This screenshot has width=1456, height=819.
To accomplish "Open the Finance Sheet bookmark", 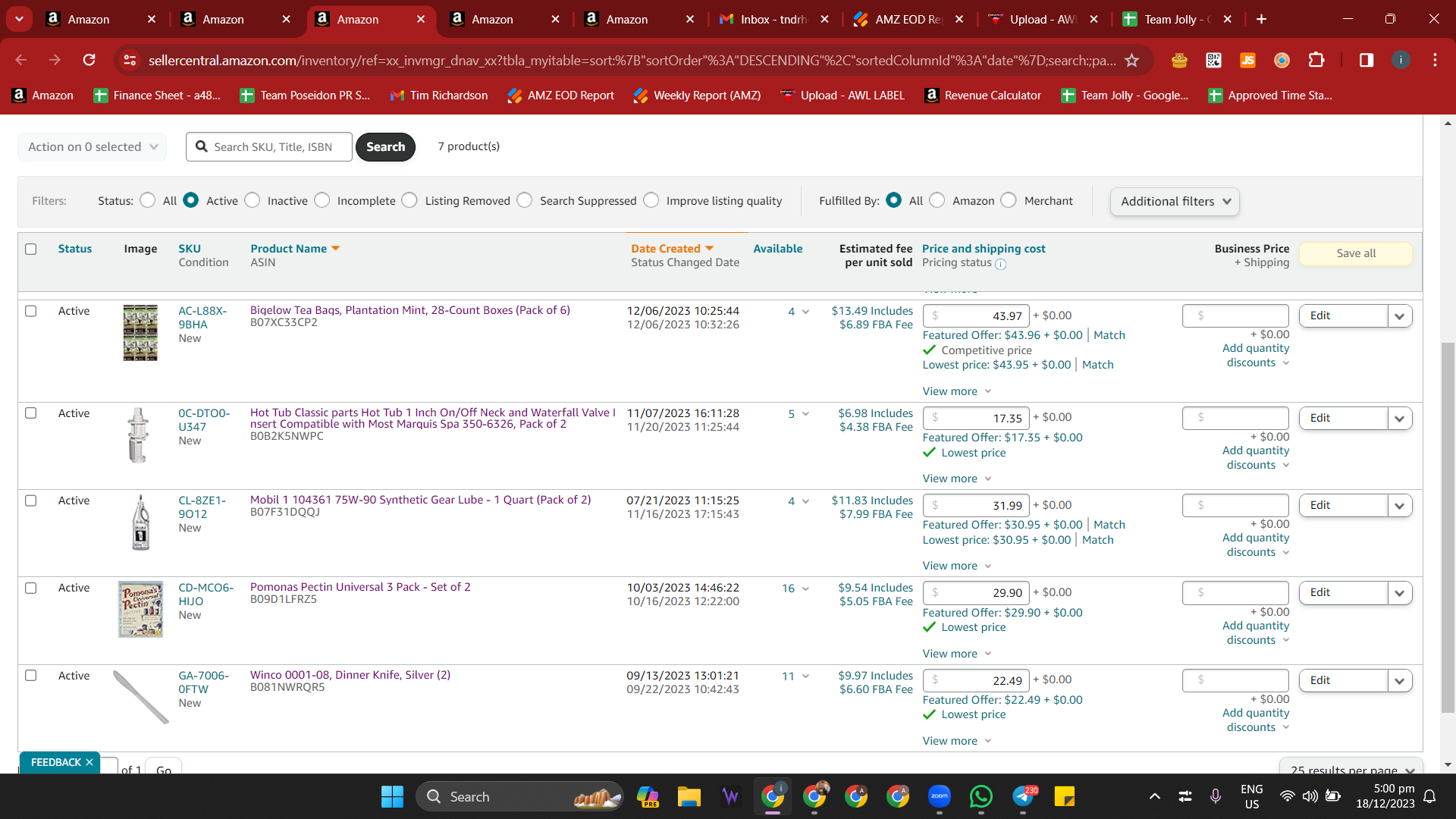I will point(157,96).
